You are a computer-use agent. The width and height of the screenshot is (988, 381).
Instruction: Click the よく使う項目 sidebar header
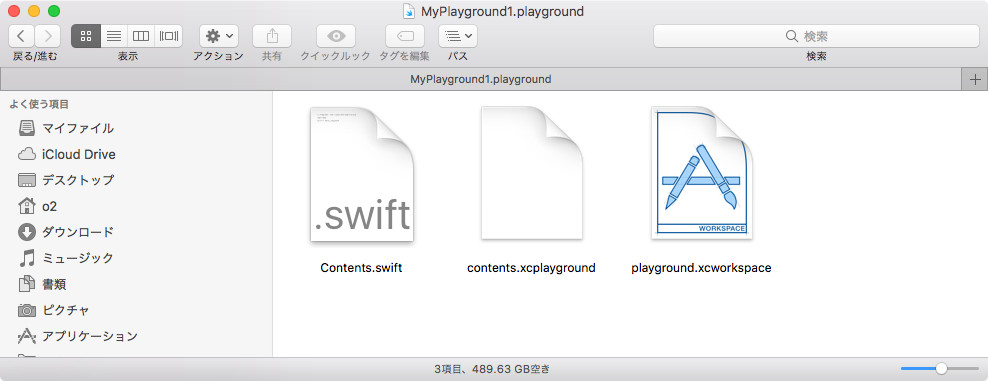point(39,104)
